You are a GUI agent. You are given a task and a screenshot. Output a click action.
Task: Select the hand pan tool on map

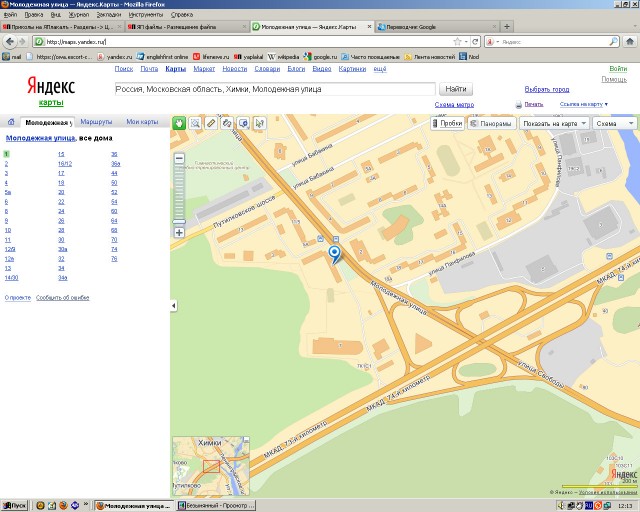[180, 122]
